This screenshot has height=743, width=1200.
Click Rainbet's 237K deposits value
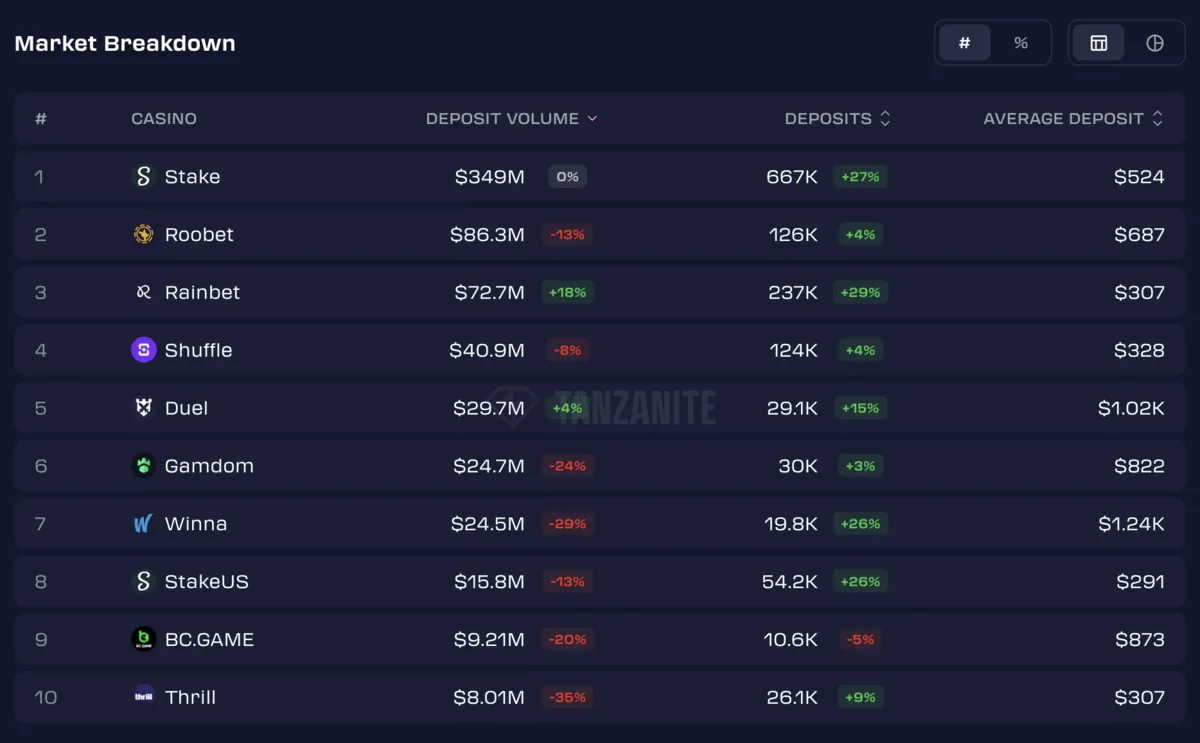pos(792,292)
